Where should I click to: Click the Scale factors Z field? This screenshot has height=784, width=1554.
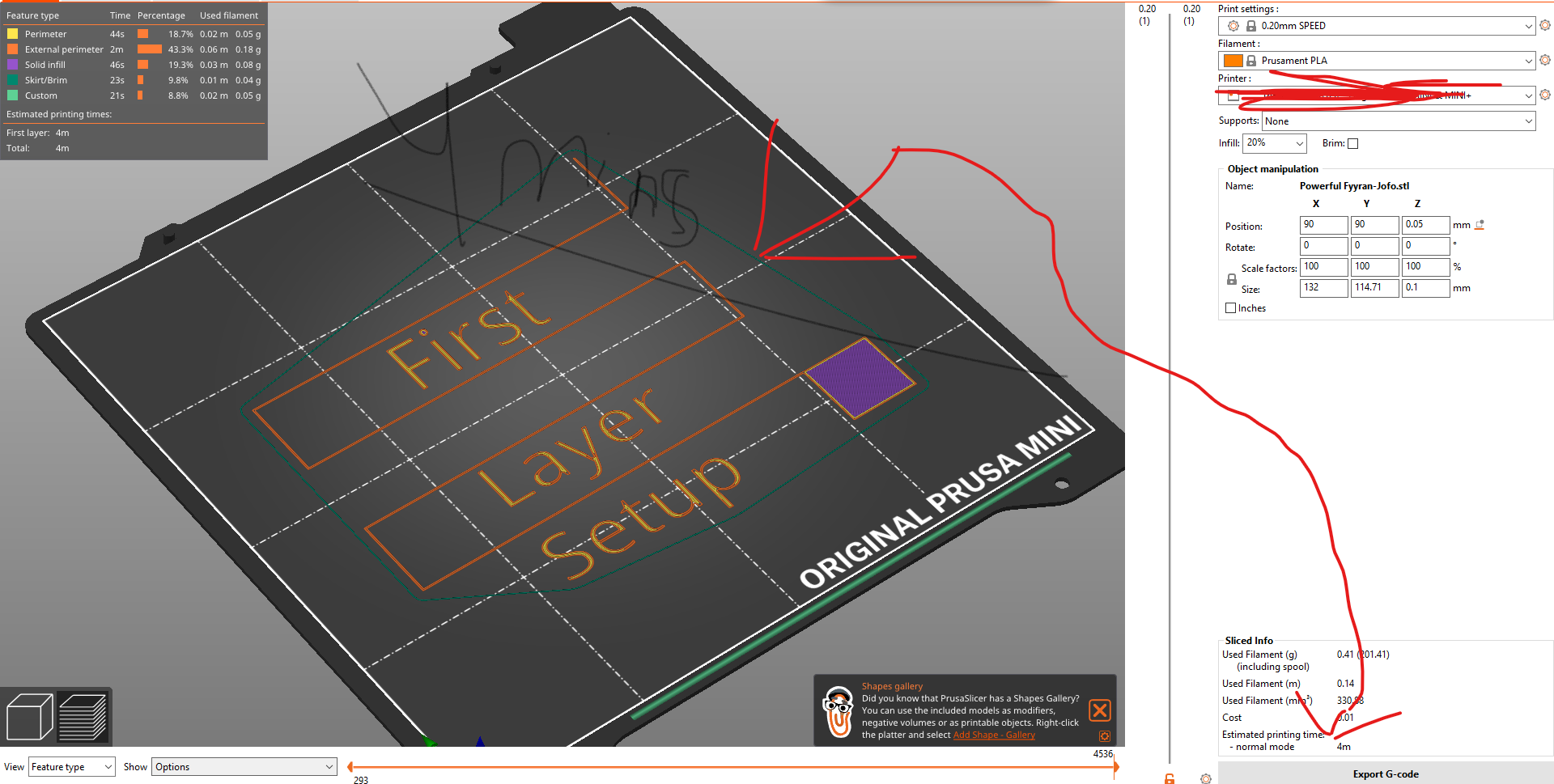(1425, 267)
